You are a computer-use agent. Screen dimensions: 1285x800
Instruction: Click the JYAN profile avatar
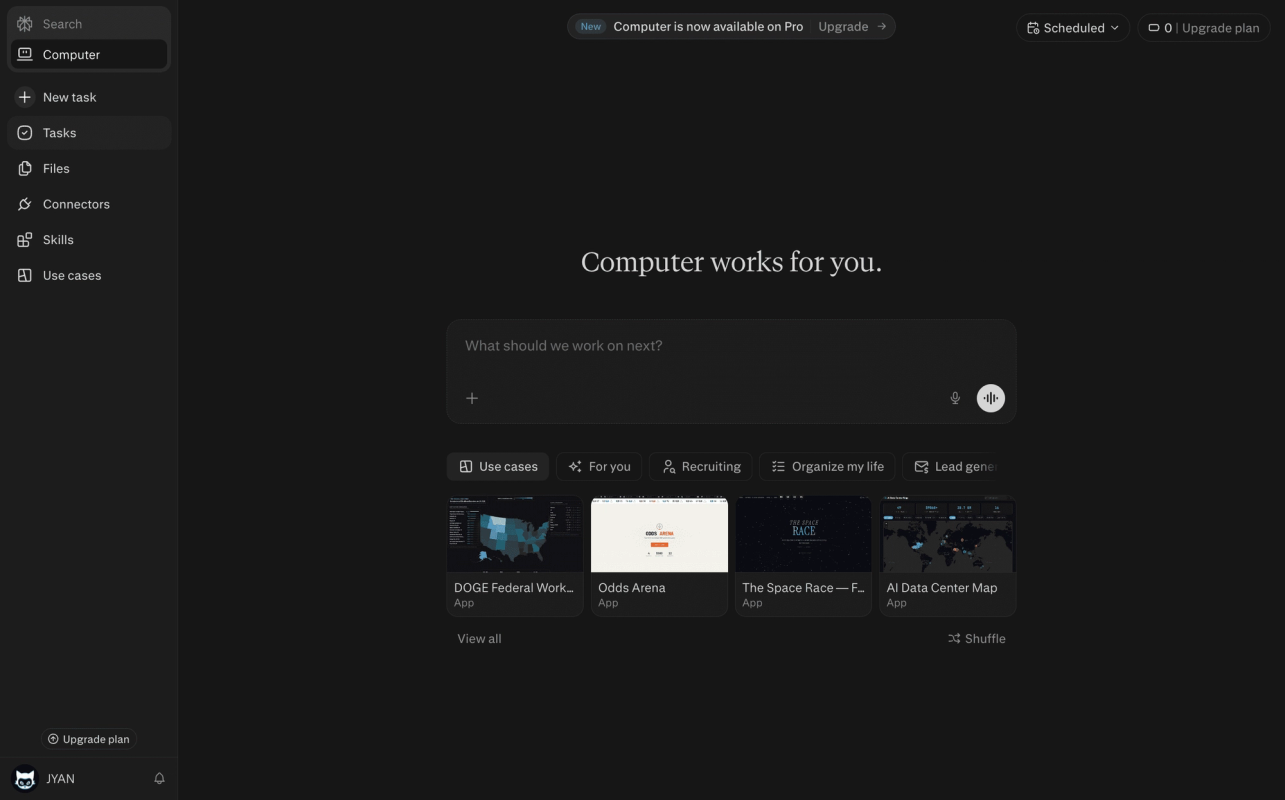tap(25, 778)
